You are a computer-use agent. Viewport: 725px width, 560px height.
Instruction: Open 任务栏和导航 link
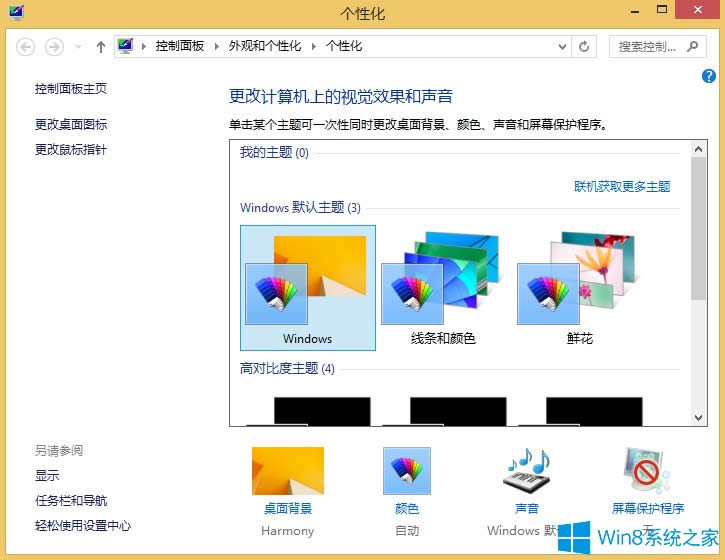pyautogui.click(x=71, y=500)
